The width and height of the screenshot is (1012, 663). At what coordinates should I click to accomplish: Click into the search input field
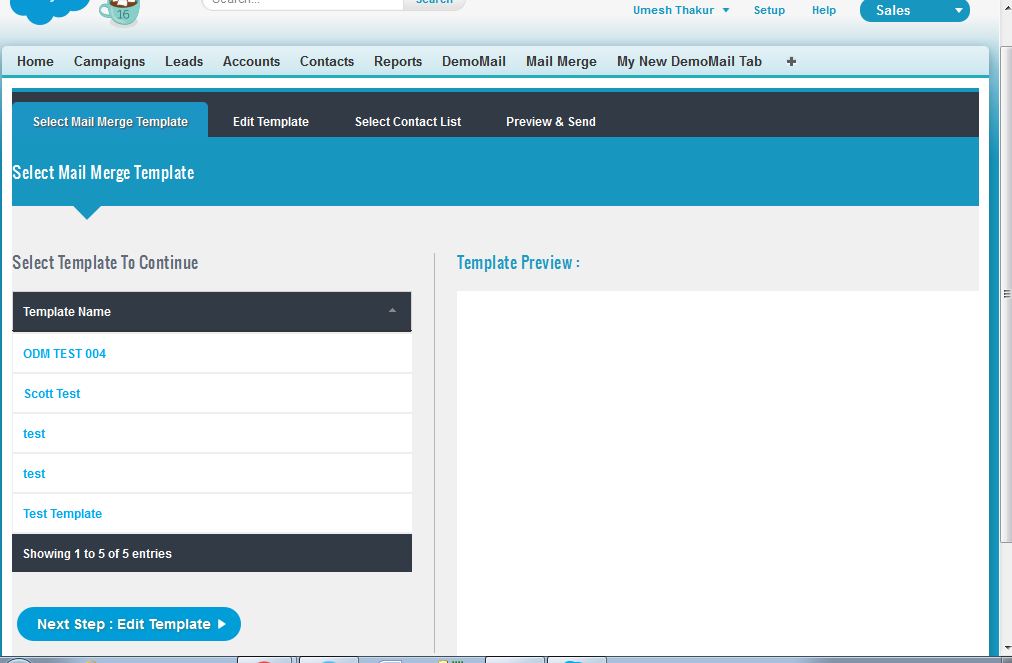[303, 3]
